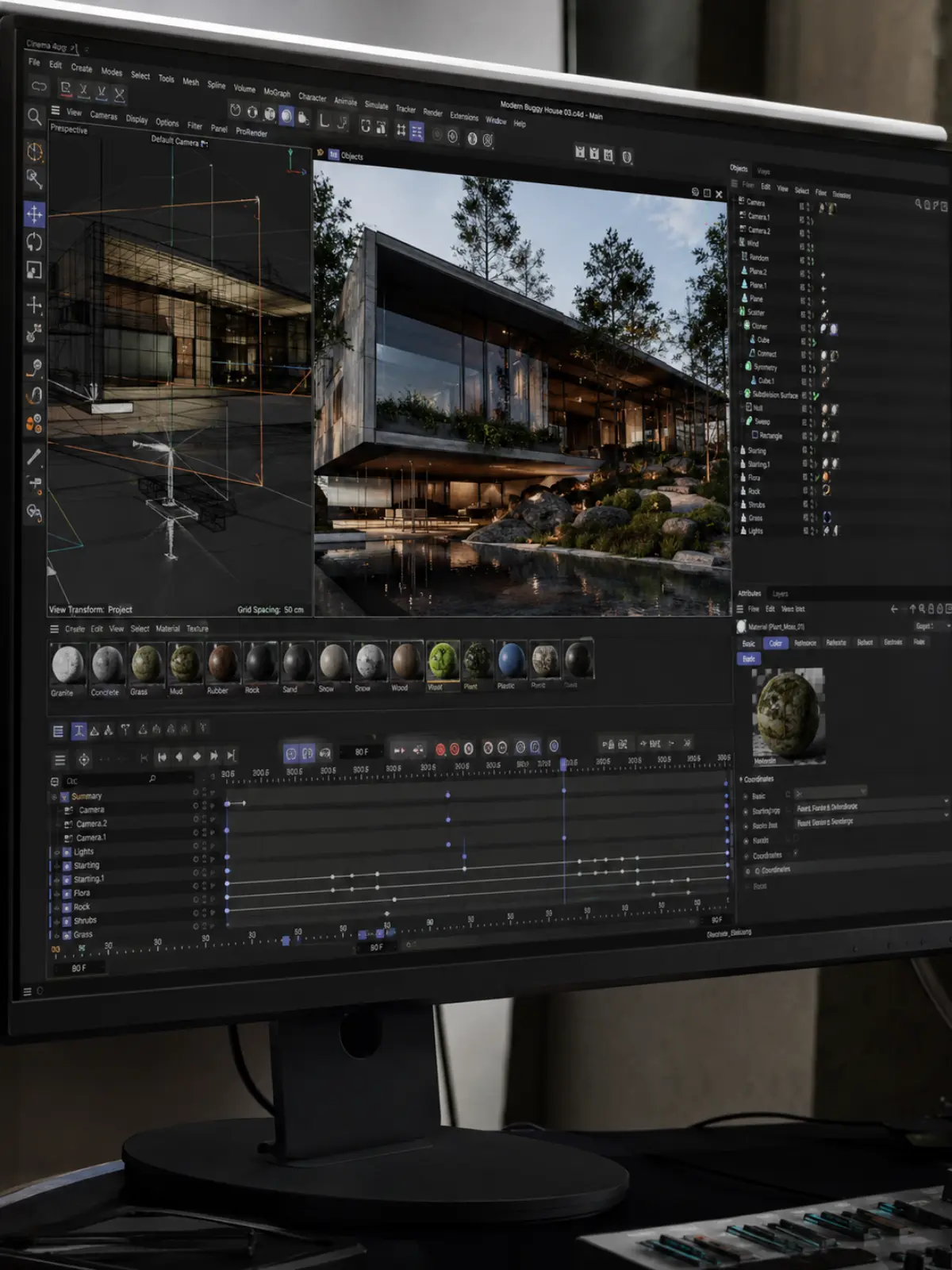The width and height of the screenshot is (952, 1270).
Task: Switch to the Layers tab beside Attributes
Action: (780, 594)
